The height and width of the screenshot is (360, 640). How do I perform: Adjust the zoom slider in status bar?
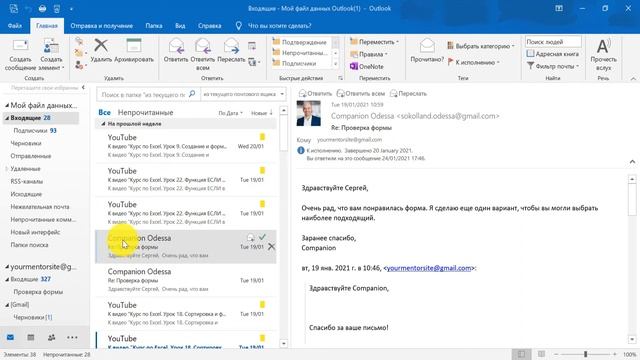(x=585, y=354)
